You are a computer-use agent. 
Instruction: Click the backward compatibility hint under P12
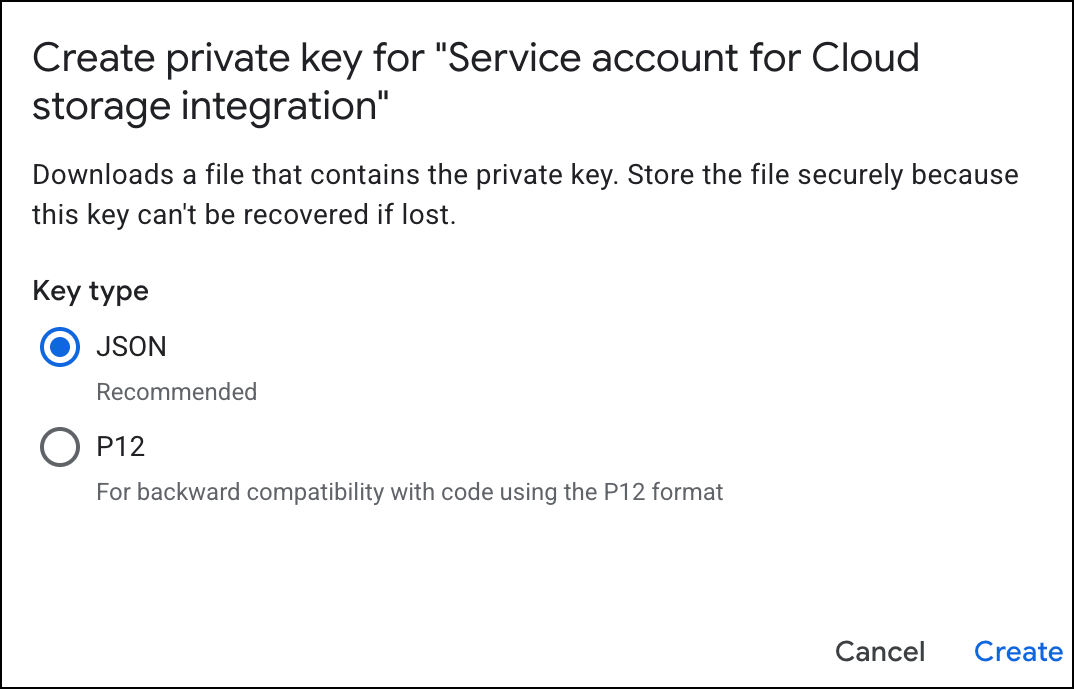pos(409,492)
